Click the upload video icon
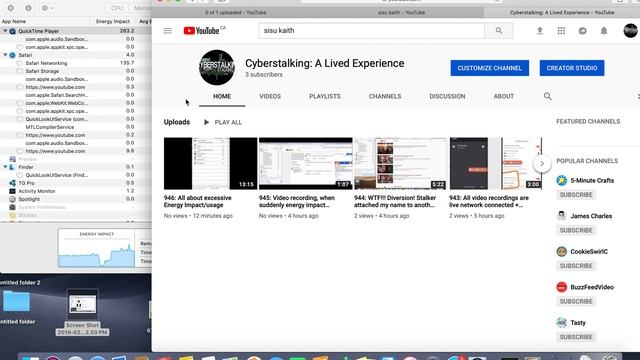Viewport: 640px width, 360px height. coord(540,31)
